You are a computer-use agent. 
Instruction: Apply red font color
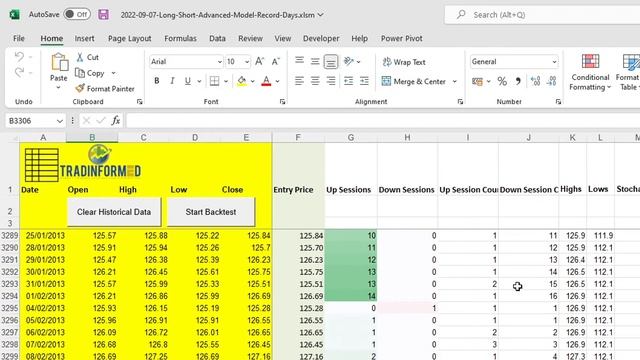[266, 81]
